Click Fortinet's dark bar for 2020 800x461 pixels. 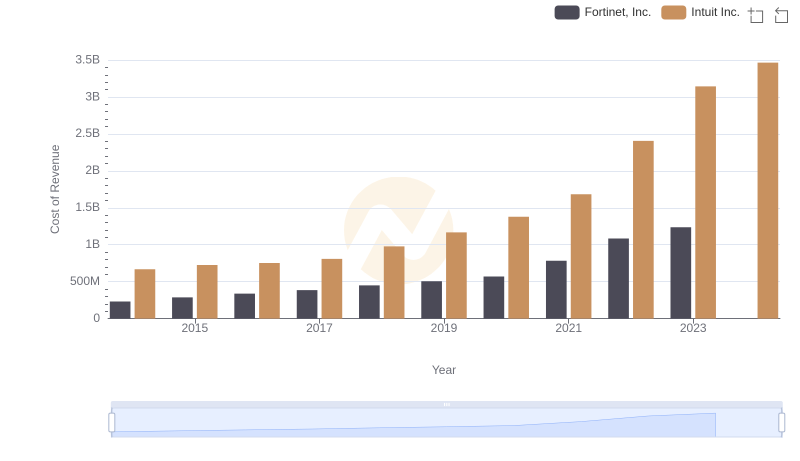coord(494,298)
